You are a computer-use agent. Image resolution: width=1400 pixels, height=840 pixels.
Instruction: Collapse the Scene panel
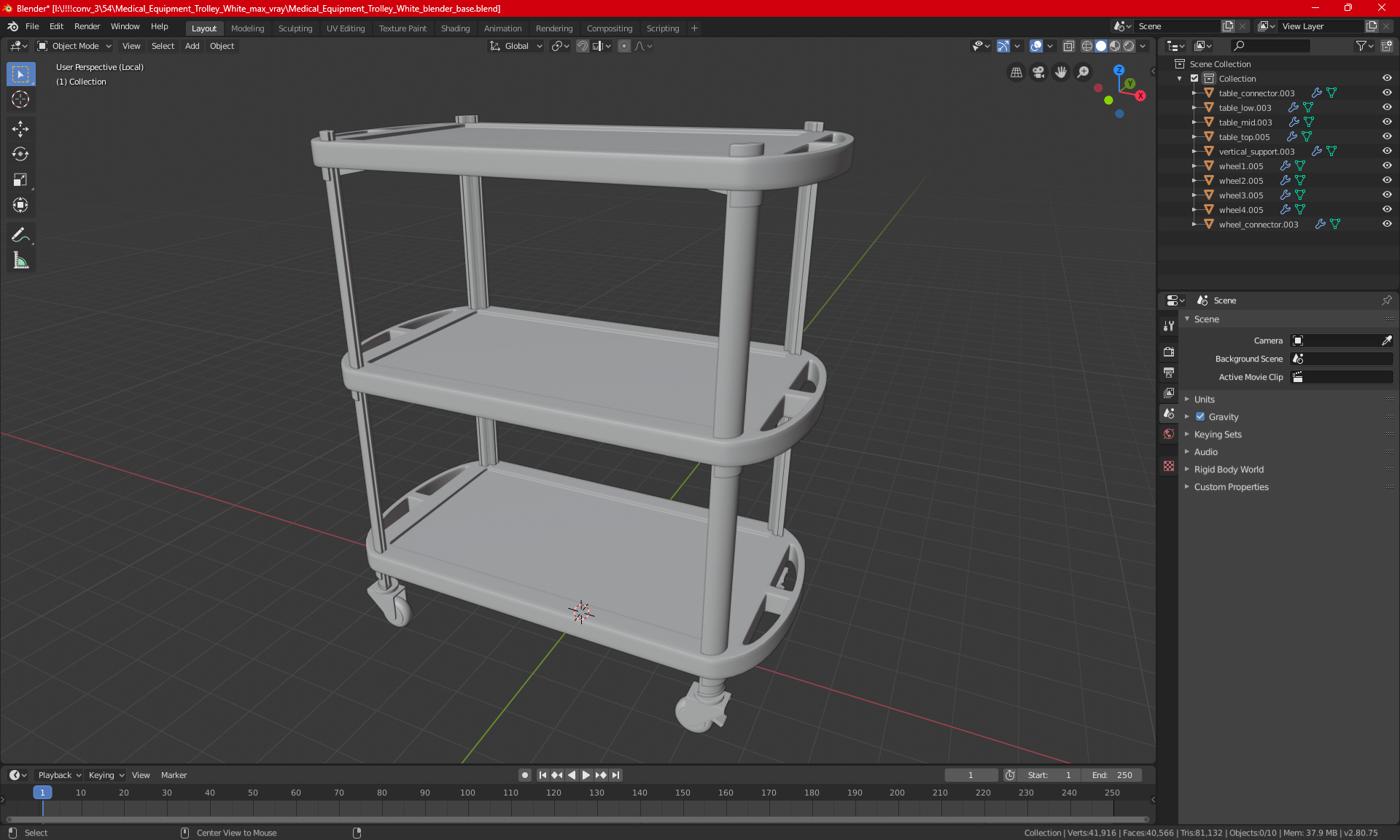point(1206,319)
